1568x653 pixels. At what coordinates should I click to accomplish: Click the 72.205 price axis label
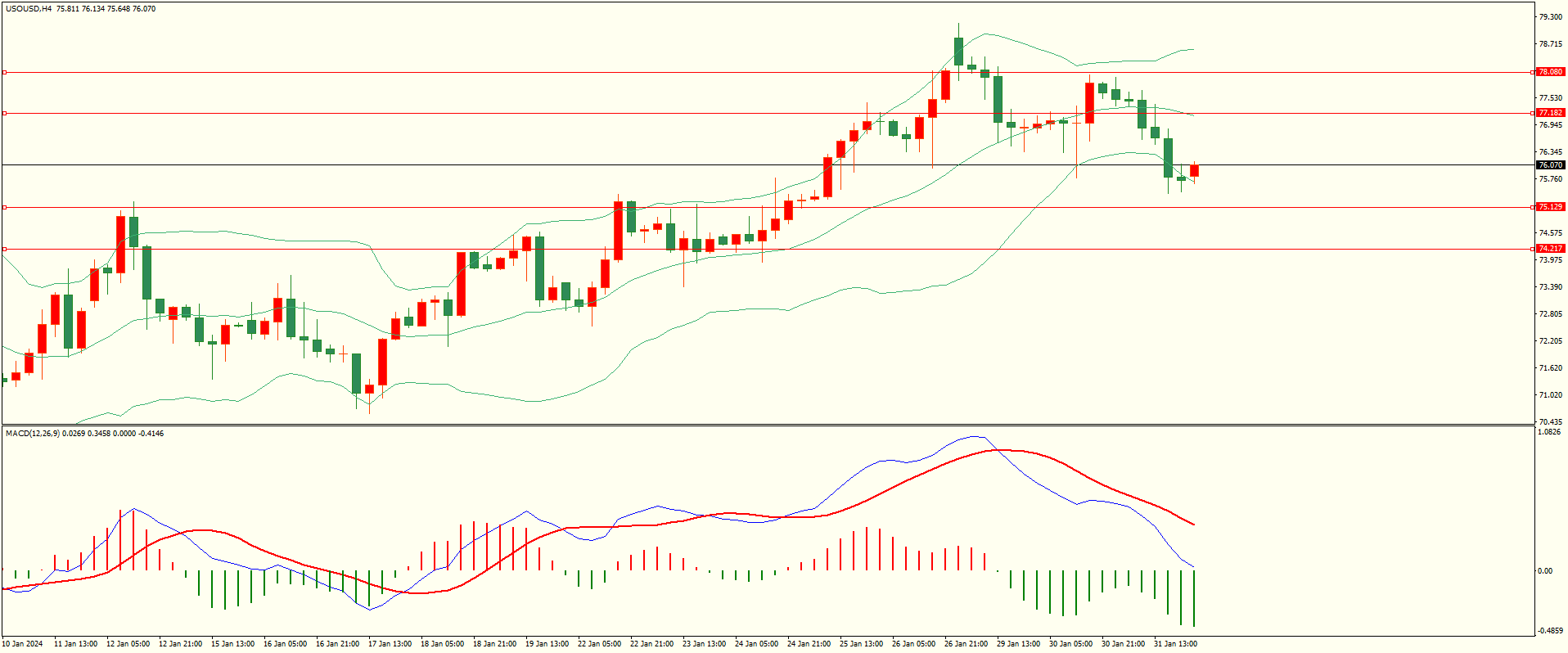point(1550,341)
